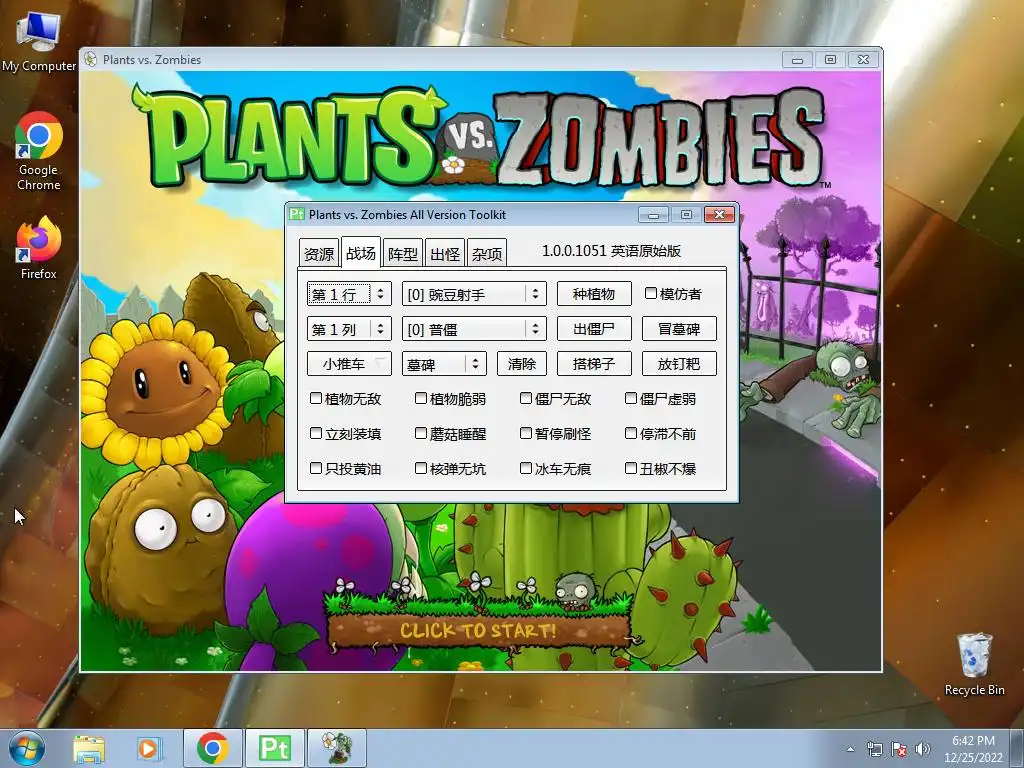Viewport: 1024px width, 768px height.
Task: Minimize the Toolkit window
Action: (653, 215)
